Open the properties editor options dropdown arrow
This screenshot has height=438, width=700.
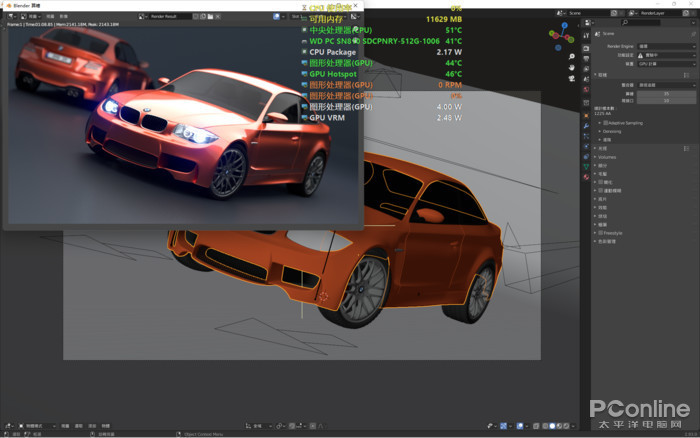coord(693,22)
